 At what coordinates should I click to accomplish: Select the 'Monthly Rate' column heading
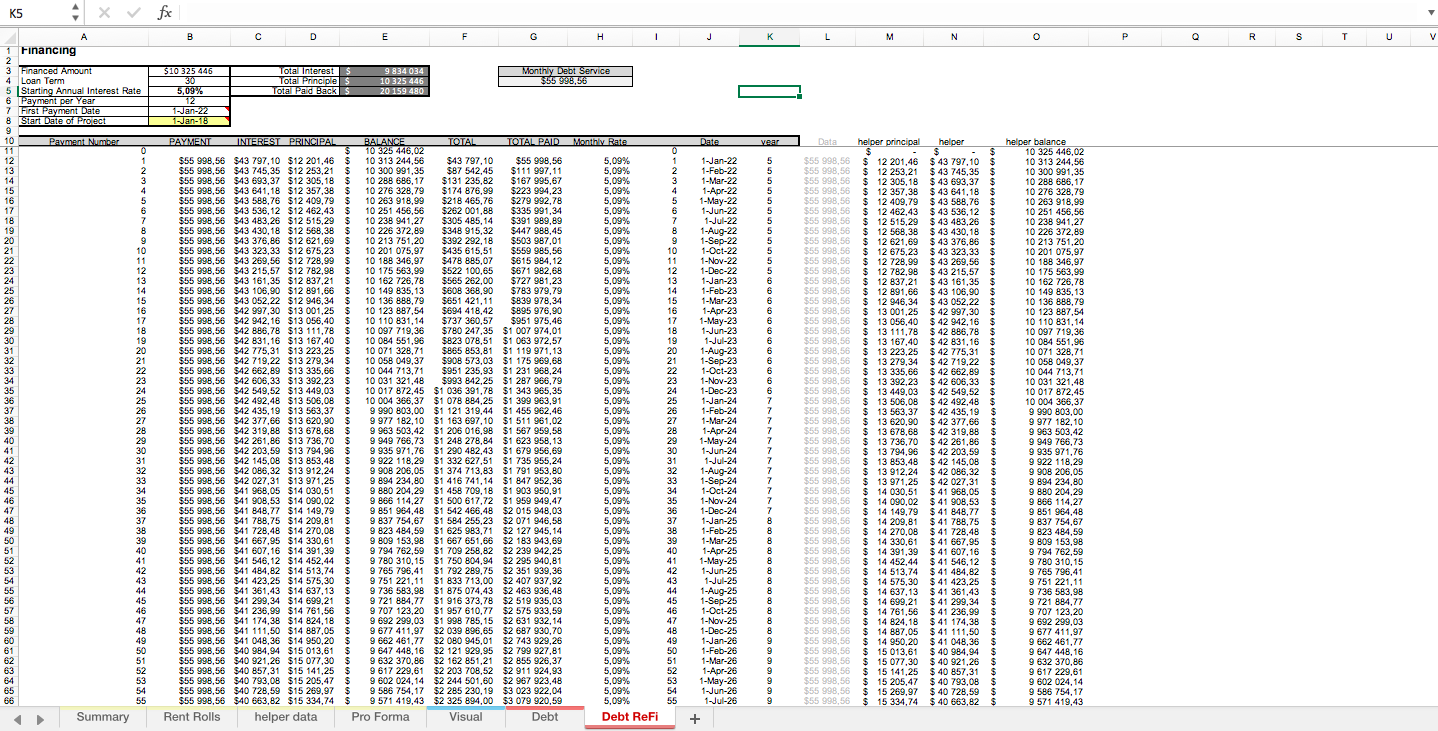tap(600, 142)
